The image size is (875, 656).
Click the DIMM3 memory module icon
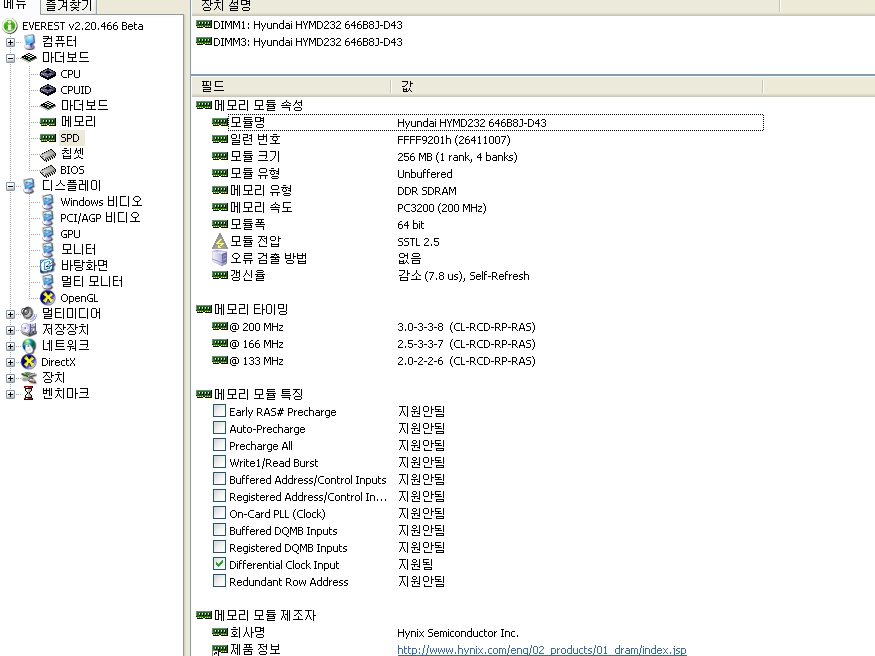204,41
